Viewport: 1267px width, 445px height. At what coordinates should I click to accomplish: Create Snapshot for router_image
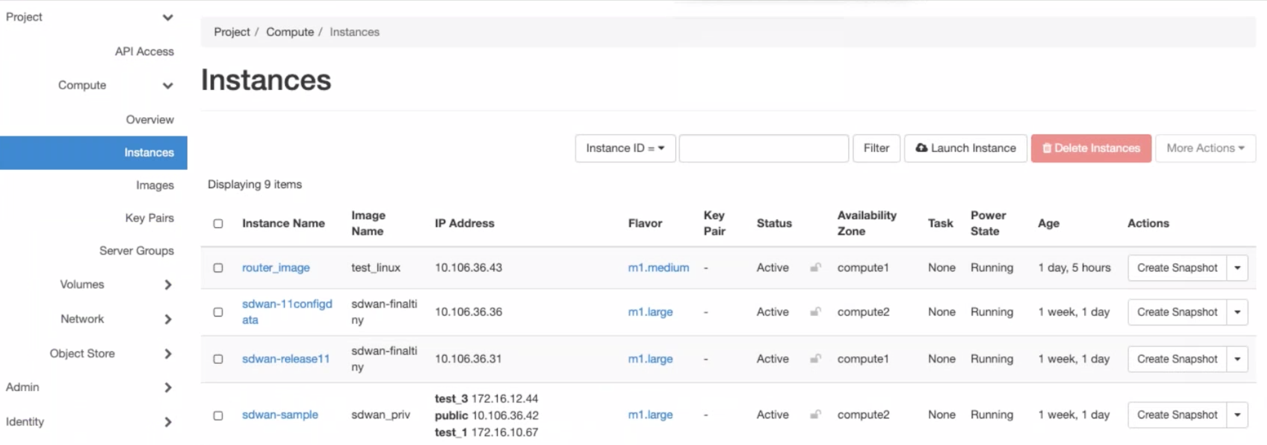click(x=1177, y=268)
